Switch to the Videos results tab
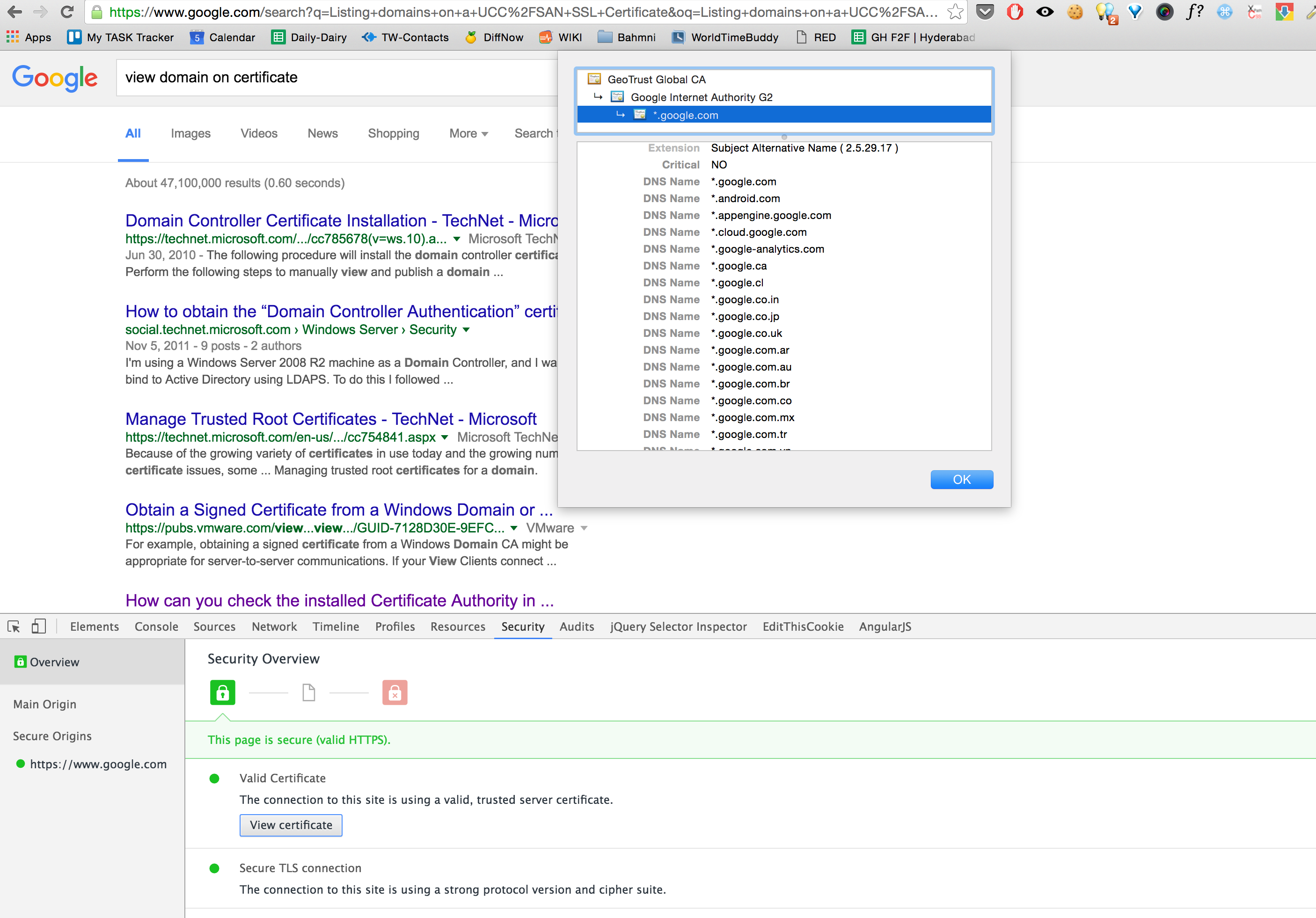The height and width of the screenshot is (918, 1316). (258, 133)
